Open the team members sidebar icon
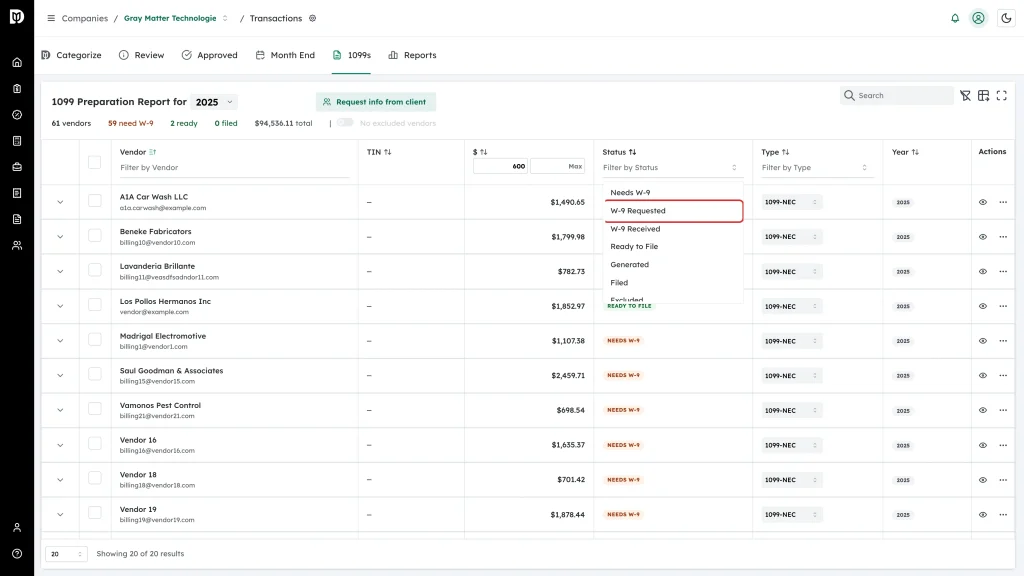Screen dimensions: 1024x576 (17, 246)
